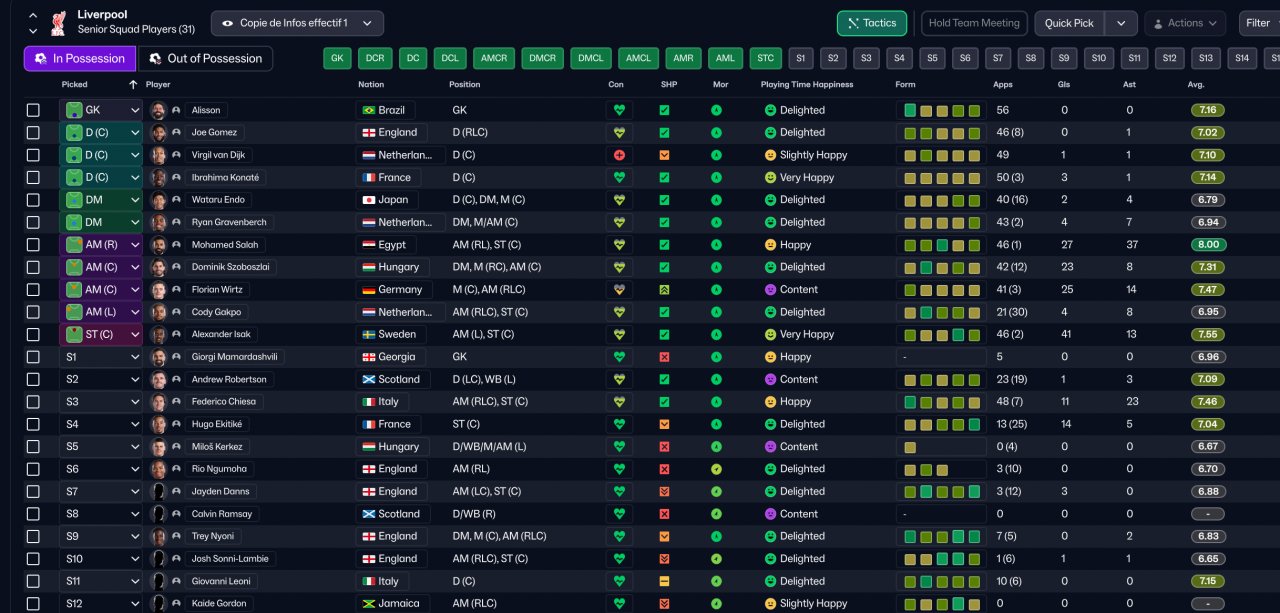Select the GK position slot chip
Image resolution: width=1280 pixels, height=613 pixels.
(x=337, y=58)
